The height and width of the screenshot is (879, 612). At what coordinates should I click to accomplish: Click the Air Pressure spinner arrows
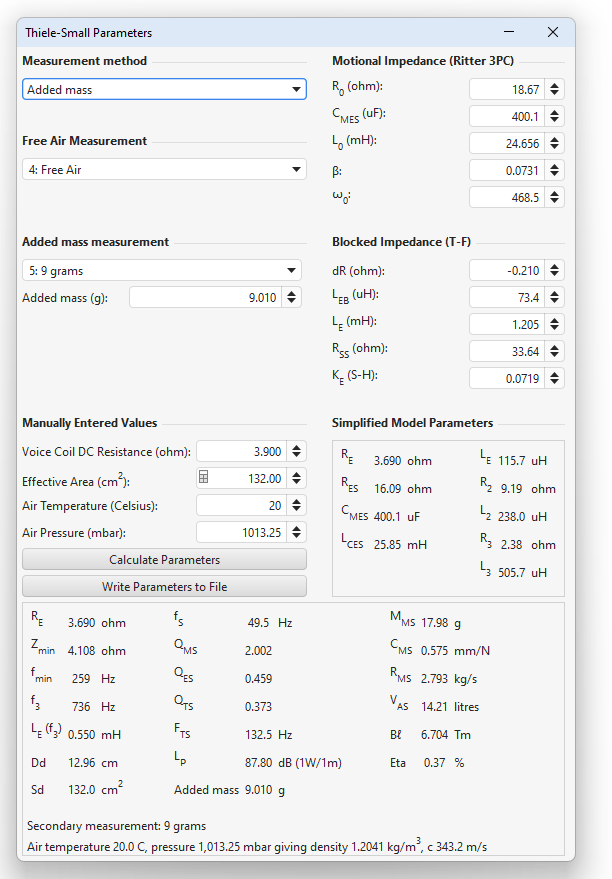[296, 533]
